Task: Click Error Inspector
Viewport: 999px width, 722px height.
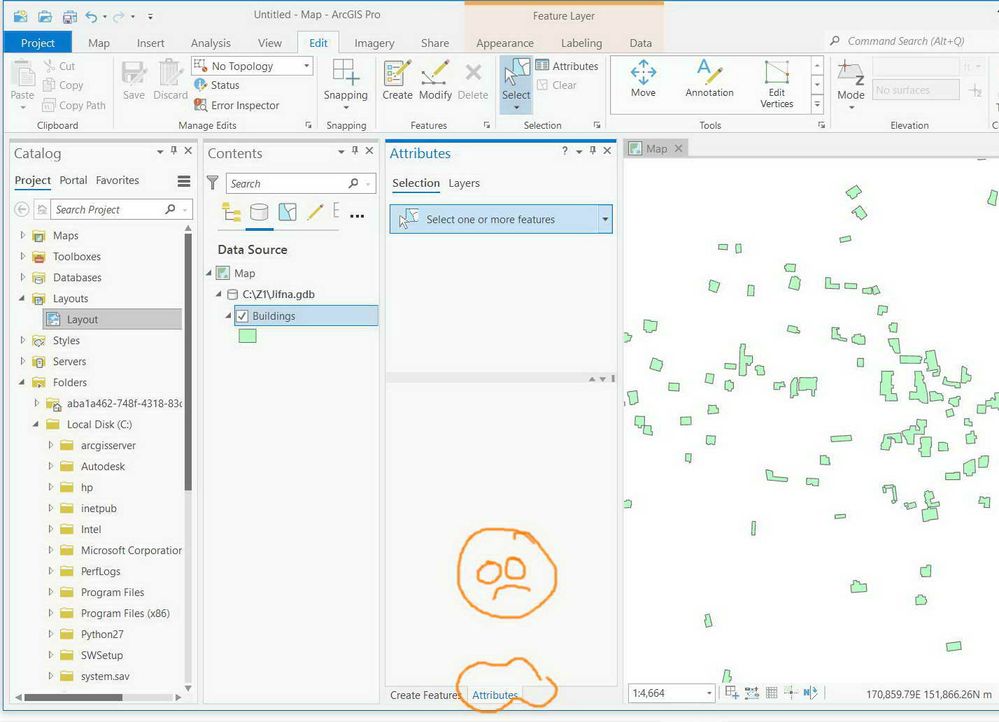Action: coord(237,105)
